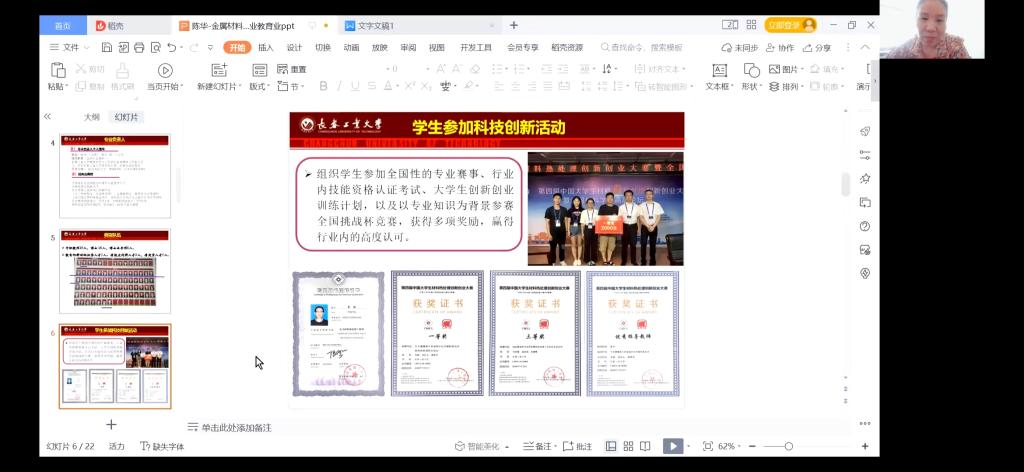Open the 形状 shapes icon
Screen dimensions: 1024x472
(x=748, y=70)
